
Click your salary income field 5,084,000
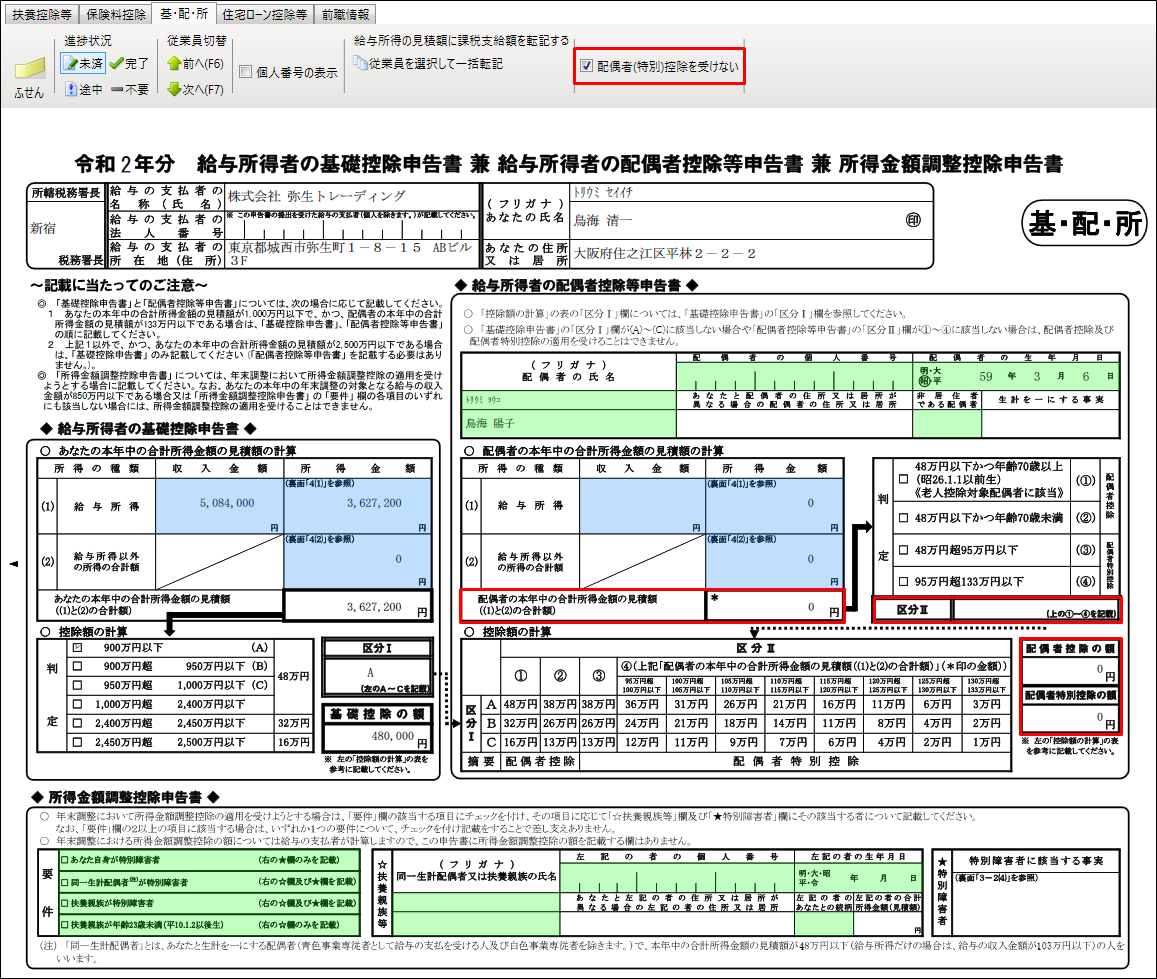coord(219,506)
